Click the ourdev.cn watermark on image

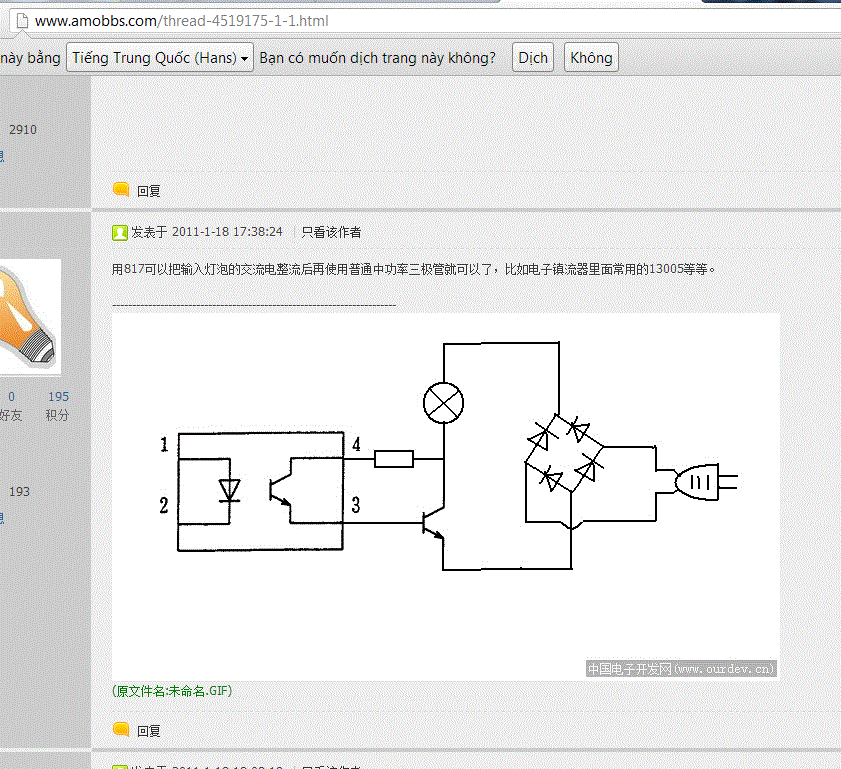681,669
